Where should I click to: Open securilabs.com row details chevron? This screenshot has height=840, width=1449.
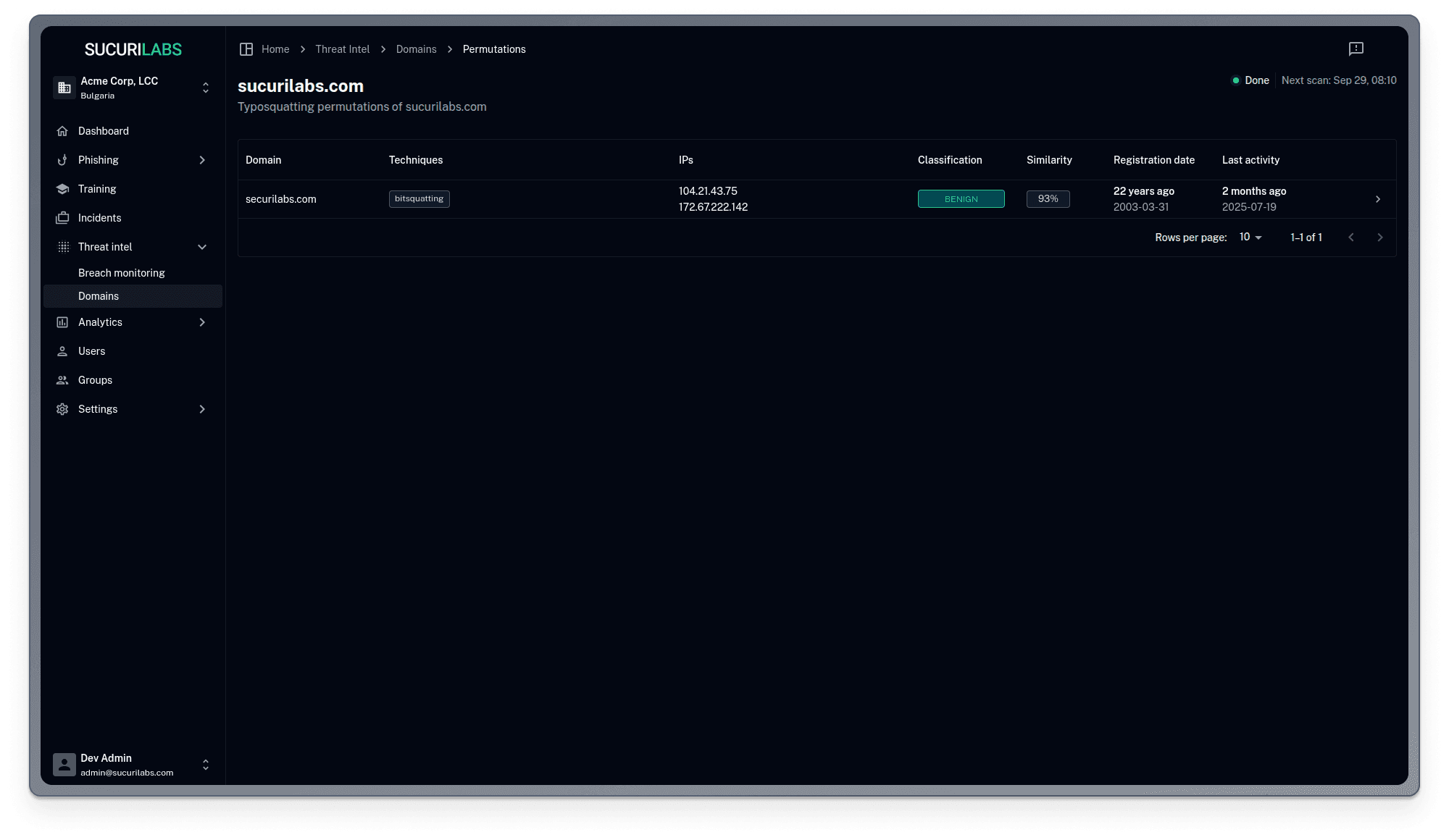point(1378,199)
